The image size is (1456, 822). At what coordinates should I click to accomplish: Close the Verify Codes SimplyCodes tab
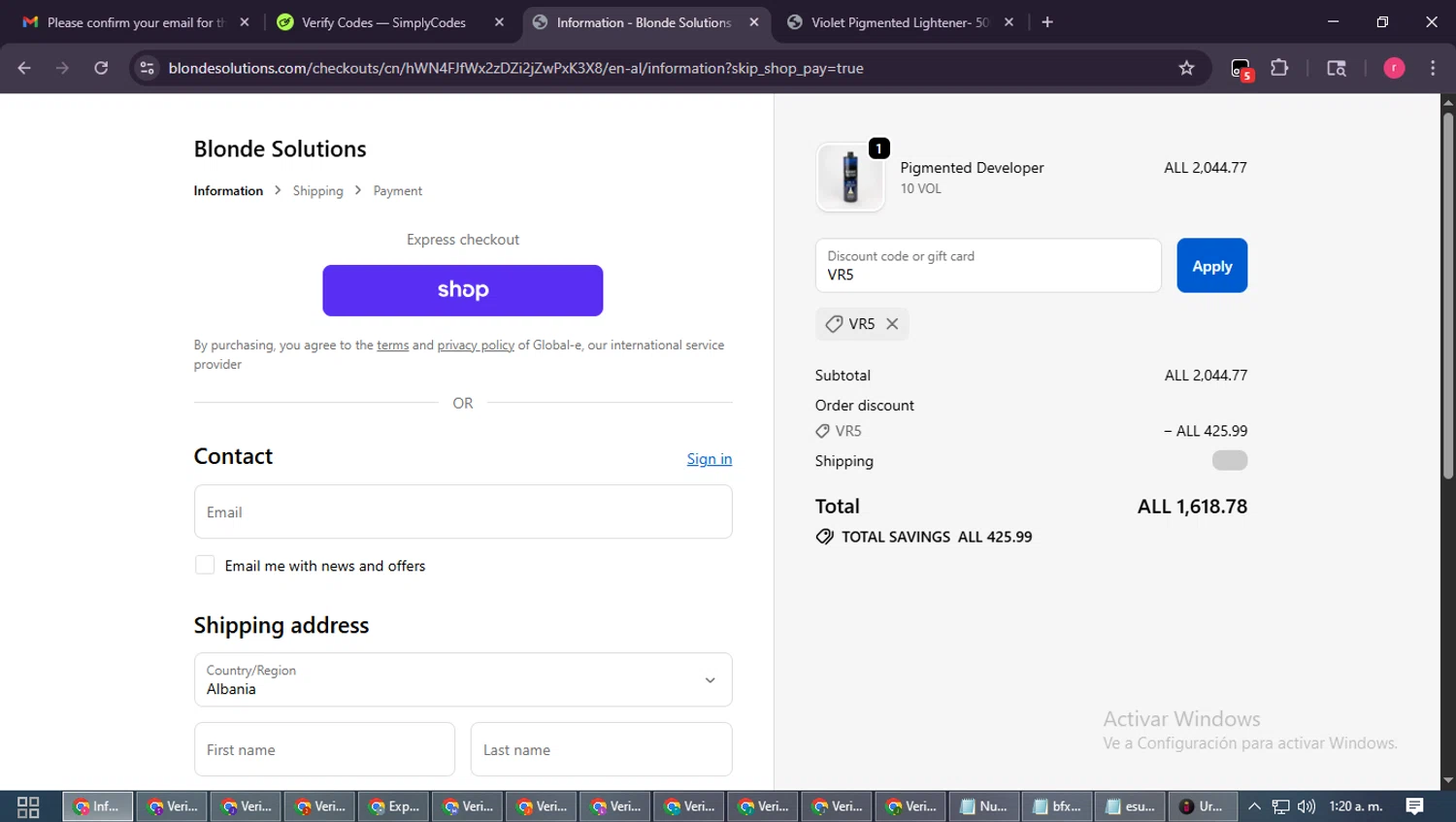click(x=499, y=22)
